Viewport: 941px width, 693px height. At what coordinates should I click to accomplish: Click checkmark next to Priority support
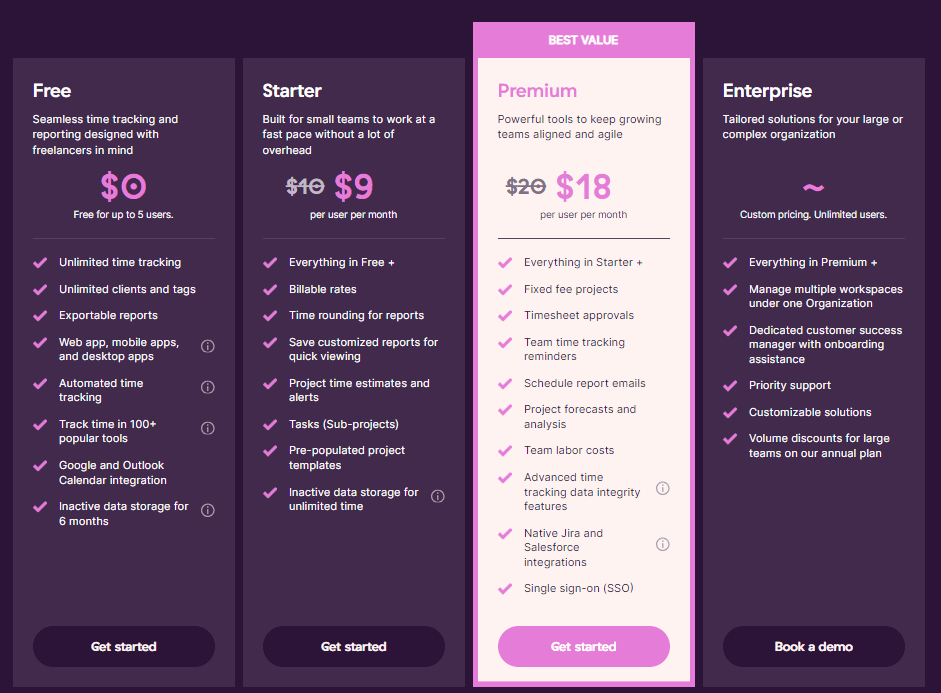click(x=730, y=385)
